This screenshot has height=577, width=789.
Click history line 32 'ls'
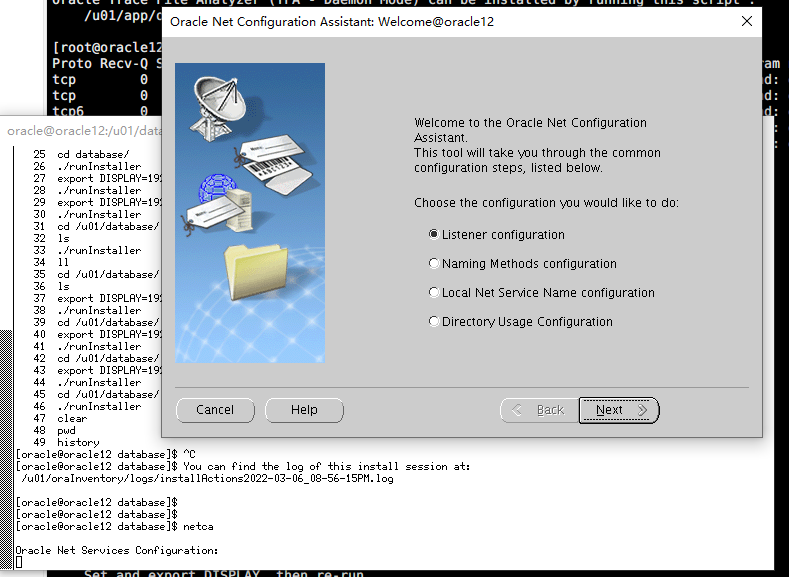(x=51, y=238)
